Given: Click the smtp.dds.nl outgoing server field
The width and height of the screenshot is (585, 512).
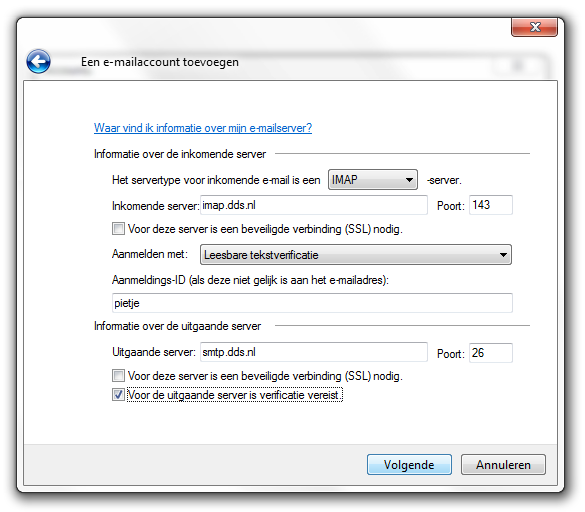Looking at the screenshot, I should click(314, 352).
